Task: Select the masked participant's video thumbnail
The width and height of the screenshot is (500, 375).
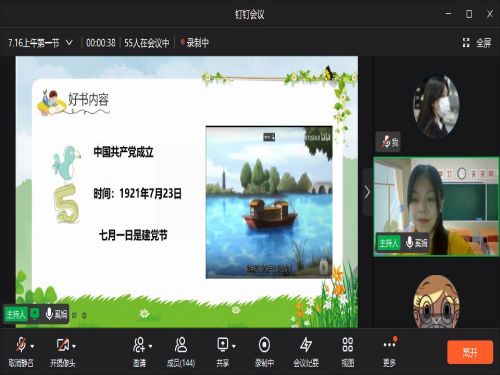Action: click(x=436, y=106)
